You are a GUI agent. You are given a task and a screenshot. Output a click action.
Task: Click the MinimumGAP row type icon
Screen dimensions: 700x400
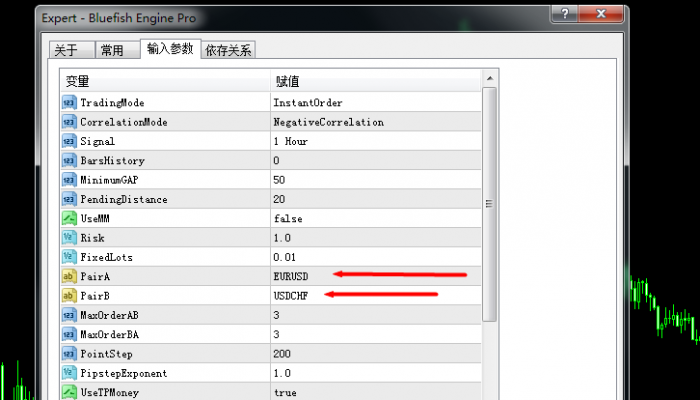[69, 180]
